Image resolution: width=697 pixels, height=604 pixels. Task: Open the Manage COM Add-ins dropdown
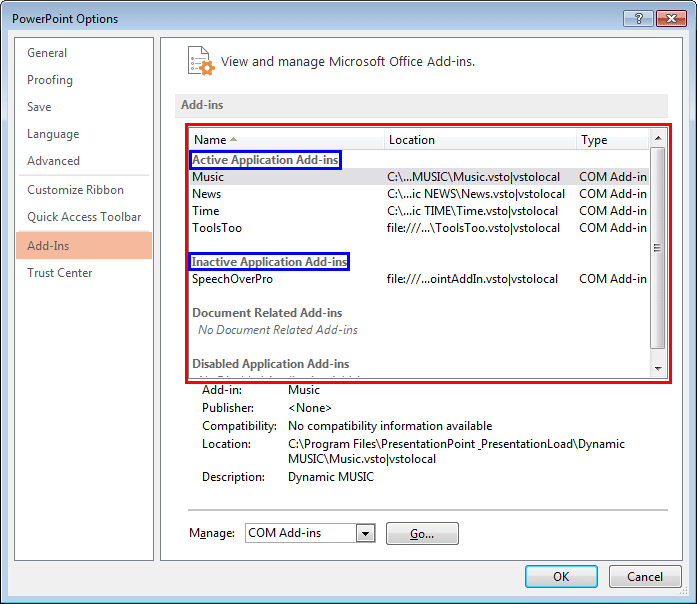pos(365,533)
